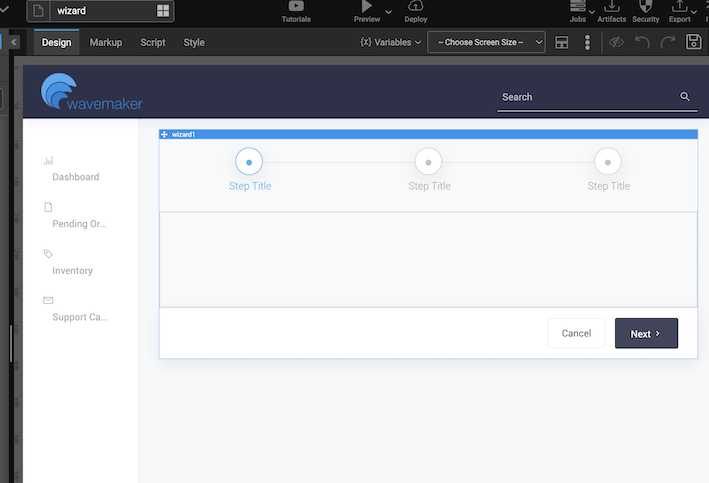Collapse the left panel with double-chevron
This screenshot has height=483, width=709.
click(x=13, y=43)
